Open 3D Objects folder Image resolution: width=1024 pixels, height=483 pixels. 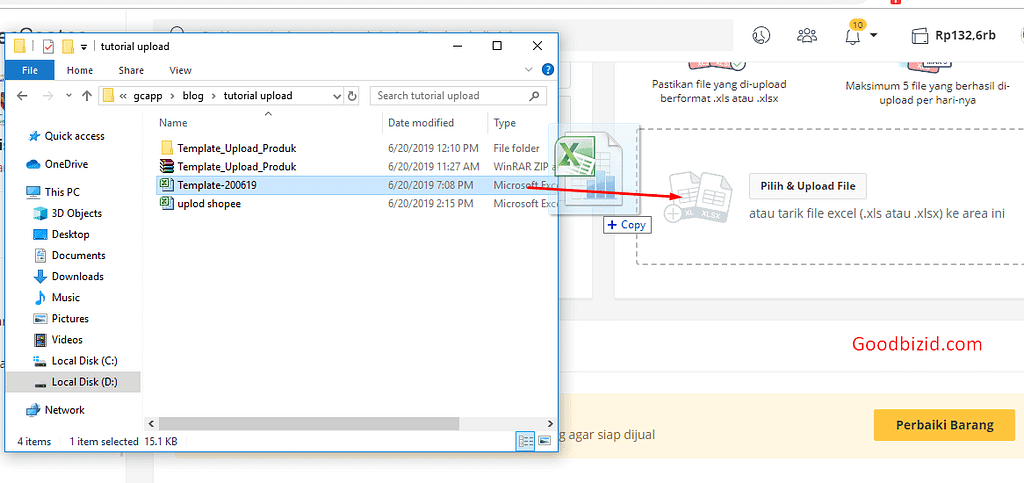pyautogui.click(x=76, y=213)
